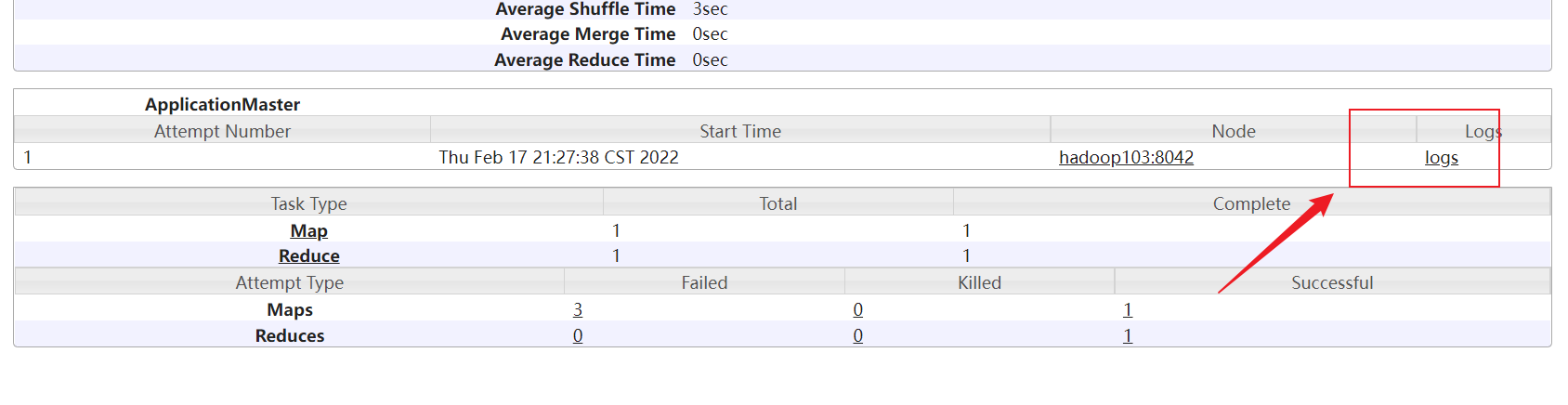Image resolution: width=1568 pixels, height=405 pixels.
Task: View the 1 successful Reduces attempt
Action: click(1128, 335)
